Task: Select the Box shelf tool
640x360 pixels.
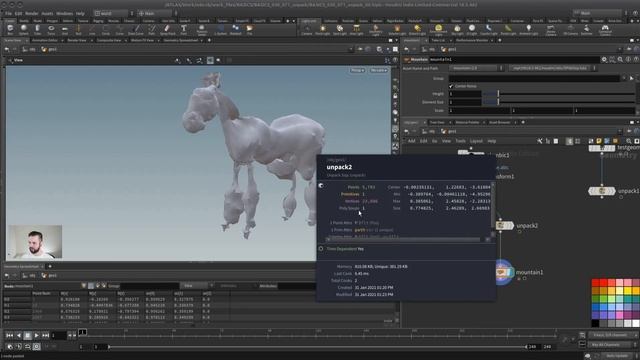Action: tap(10, 29)
